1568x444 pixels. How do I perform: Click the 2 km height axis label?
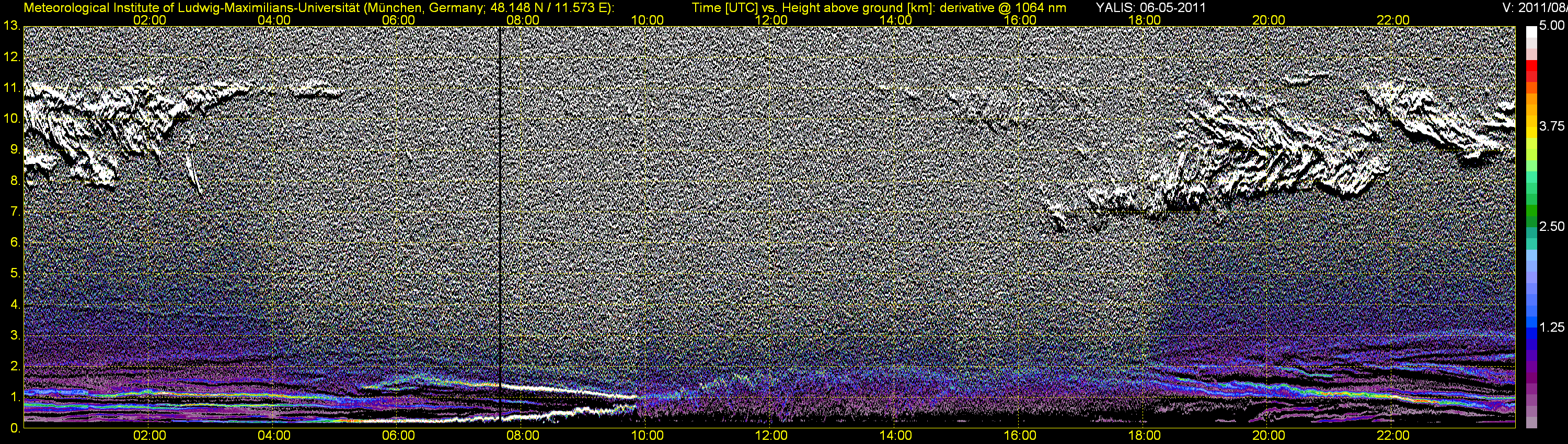[16, 366]
